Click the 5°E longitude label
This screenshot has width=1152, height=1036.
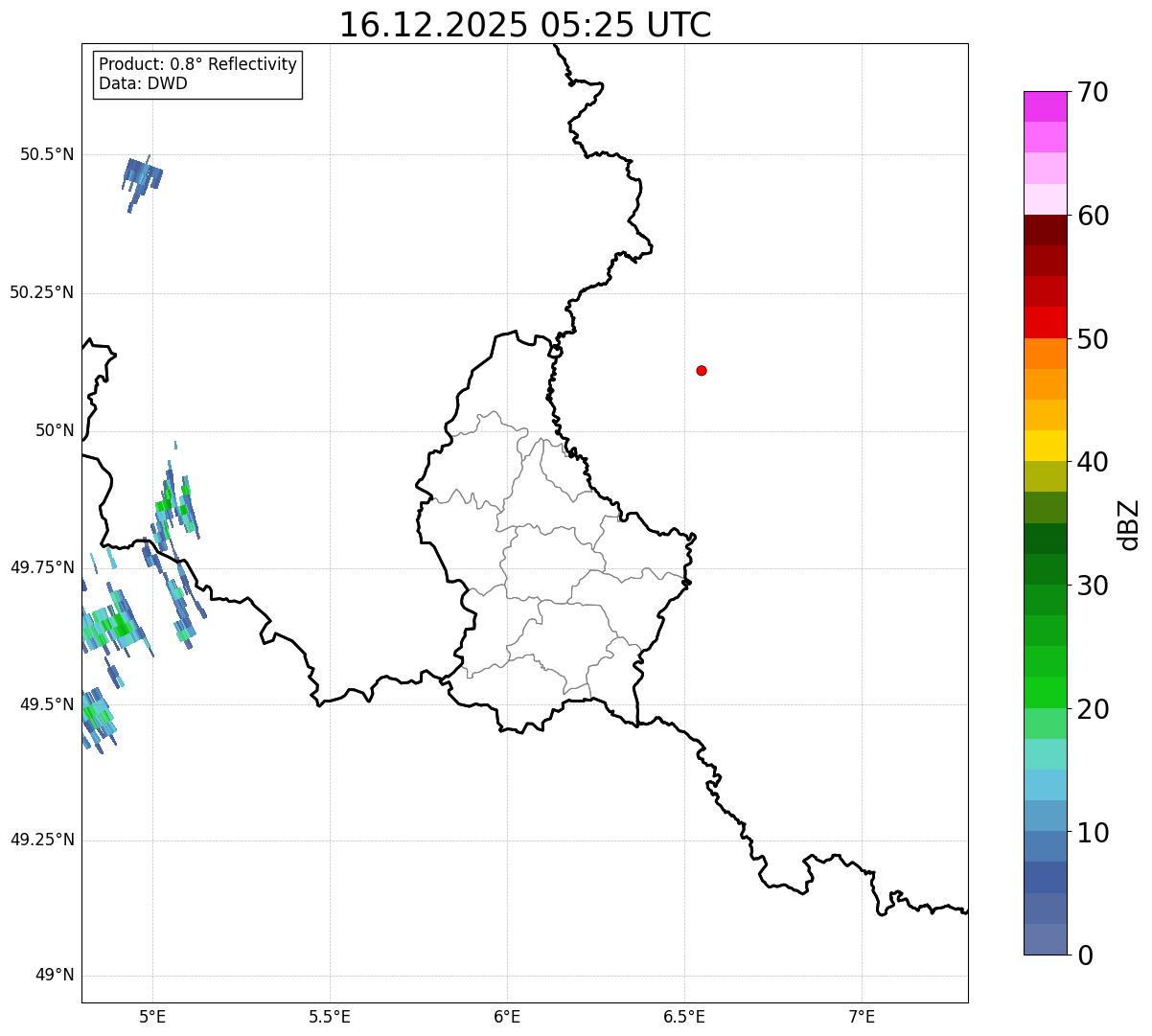(x=152, y=1017)
